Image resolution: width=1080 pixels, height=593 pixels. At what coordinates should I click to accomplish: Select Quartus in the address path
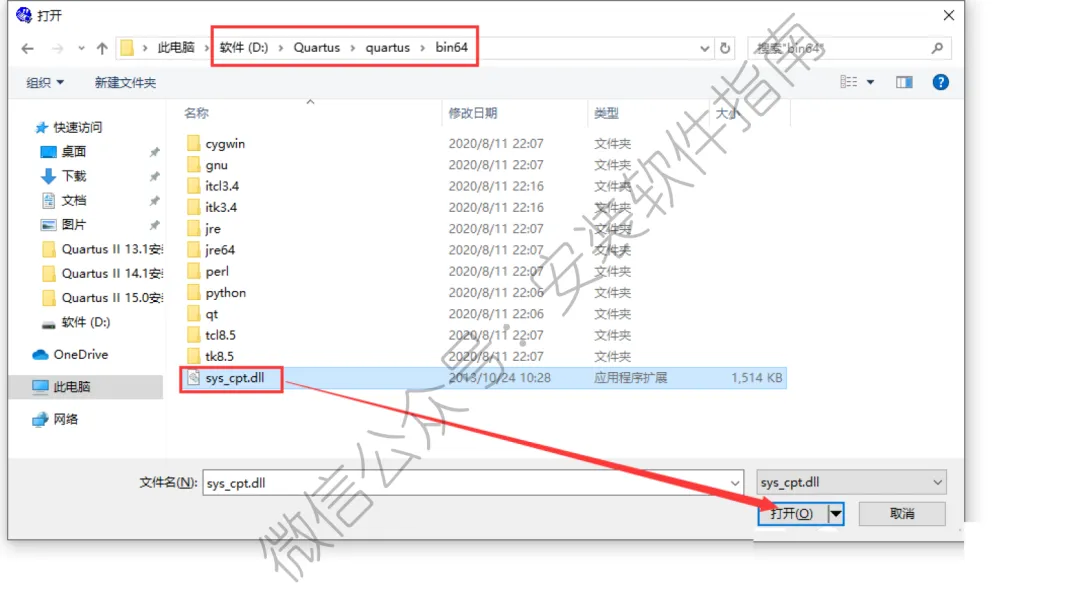(x=317, y=48)
